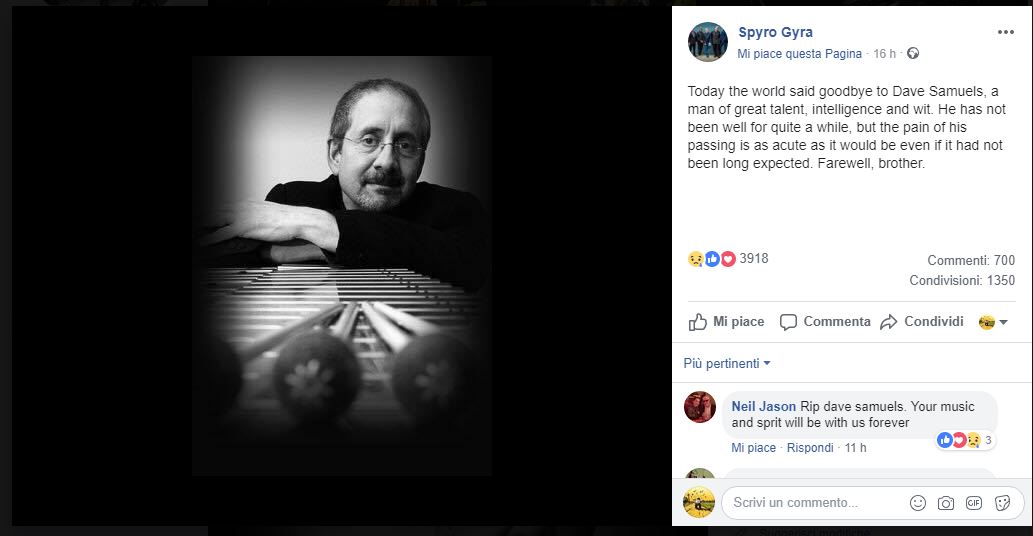Click the globe public audience icon
Viewport: 1033px width, 536px height.
[x=912, y=53]
